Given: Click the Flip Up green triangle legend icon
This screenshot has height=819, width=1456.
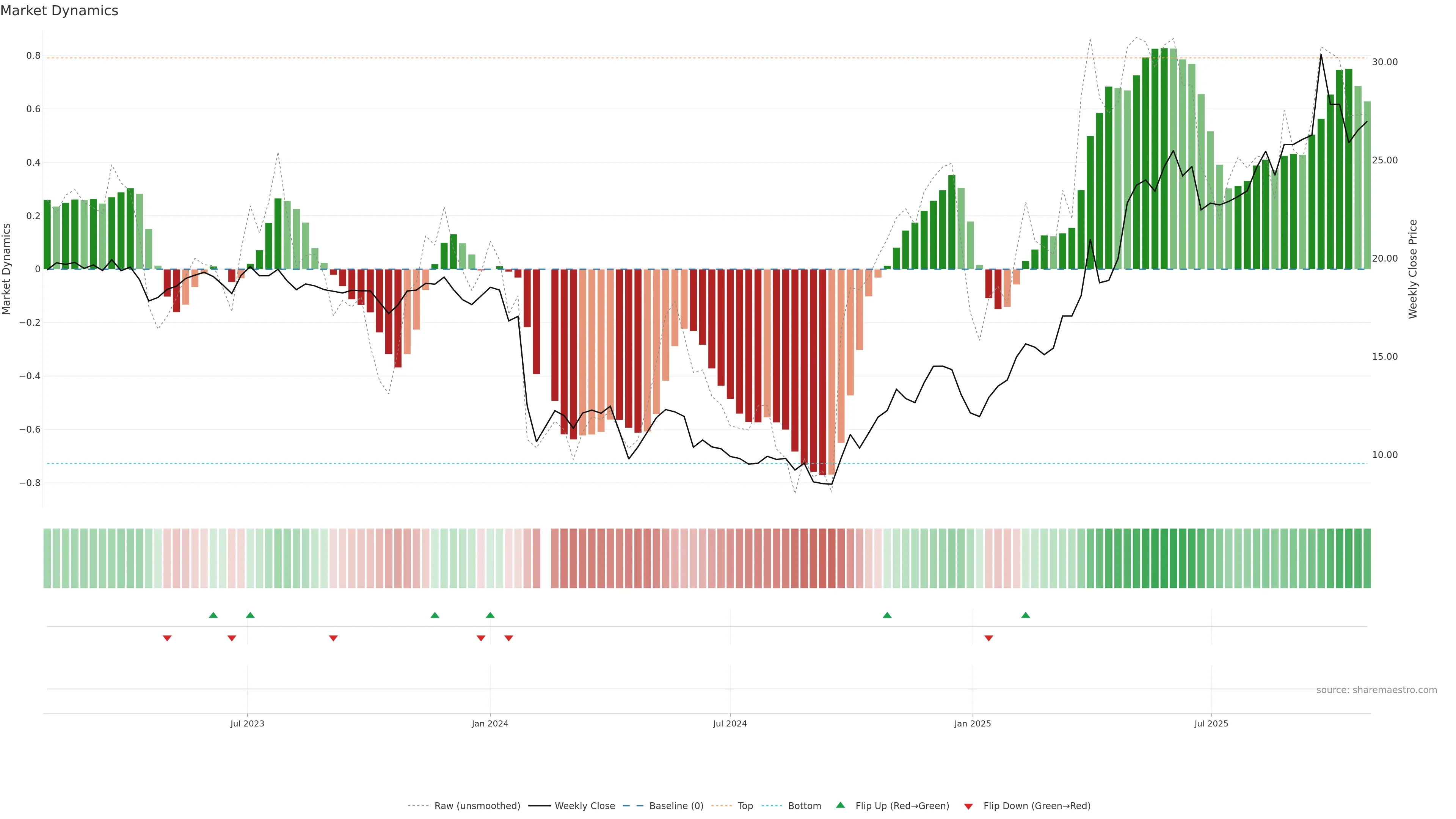Looking at the screenshot, I should (841, 805).
